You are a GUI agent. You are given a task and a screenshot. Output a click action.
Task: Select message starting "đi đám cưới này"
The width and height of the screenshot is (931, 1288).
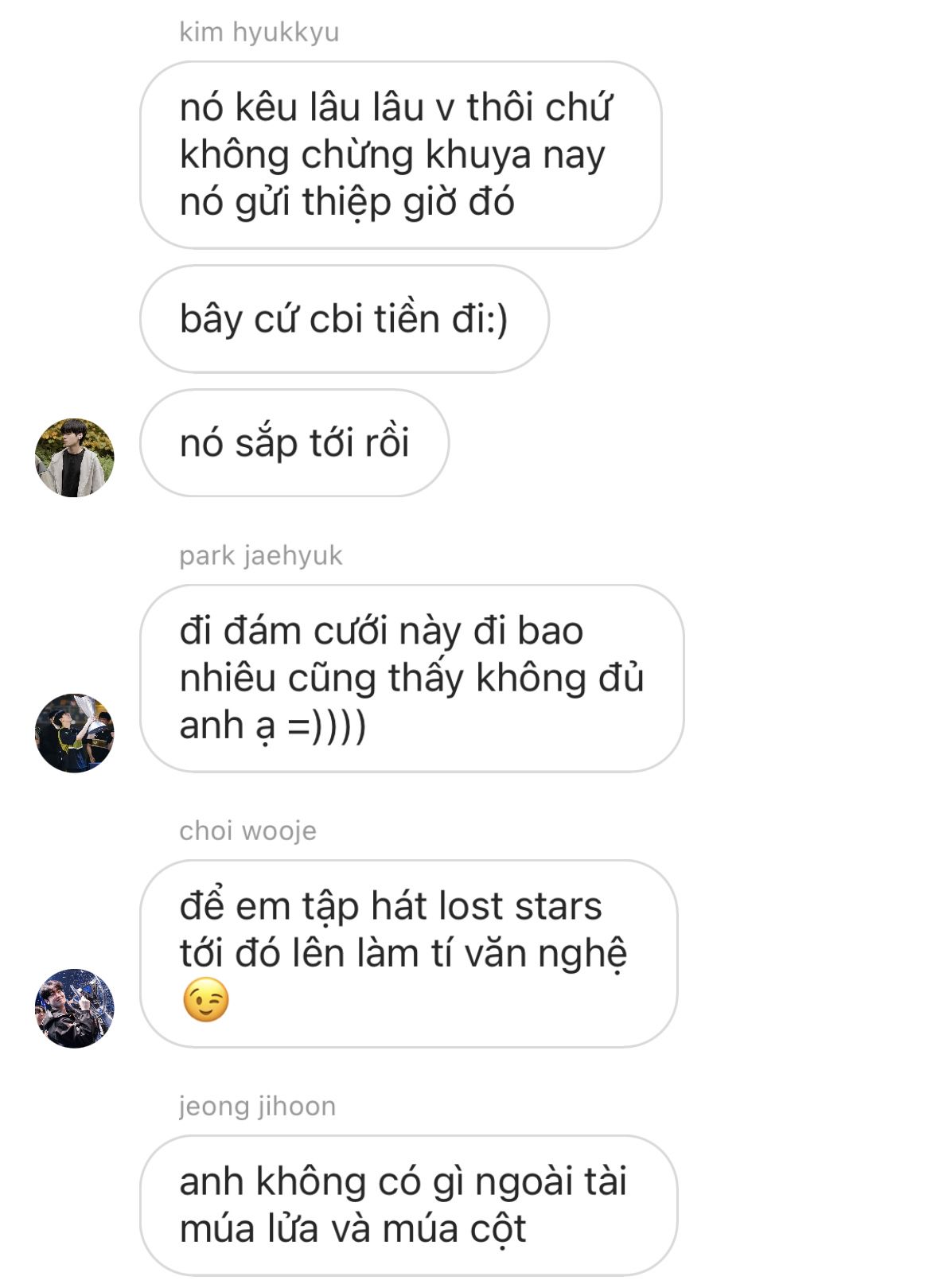click(412, 679)
